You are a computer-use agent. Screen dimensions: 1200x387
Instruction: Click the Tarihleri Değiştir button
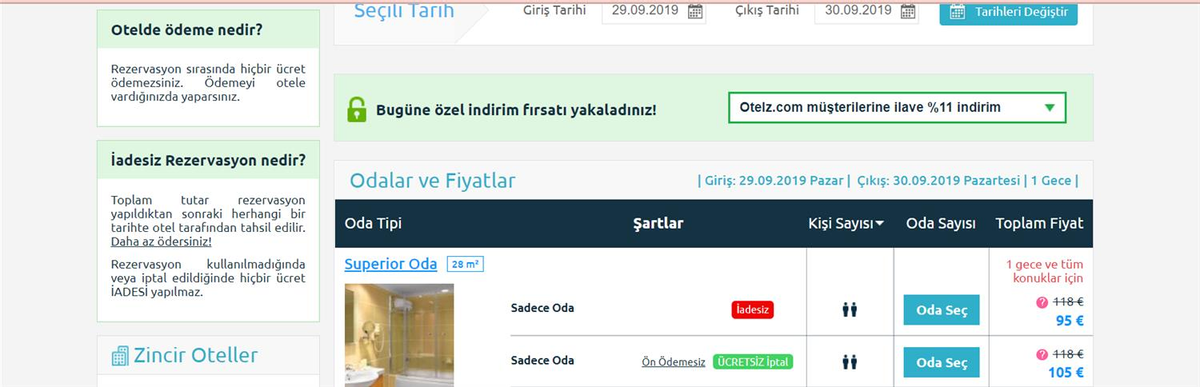(x=1008, y=12)
